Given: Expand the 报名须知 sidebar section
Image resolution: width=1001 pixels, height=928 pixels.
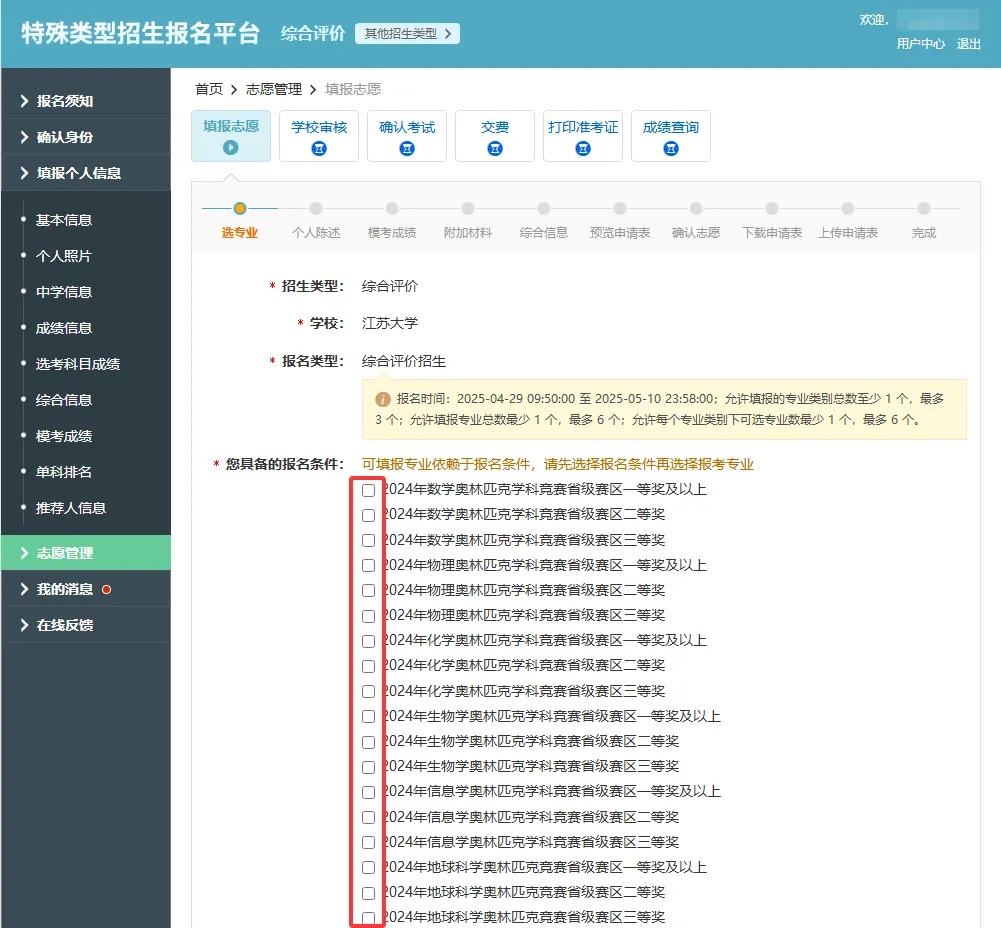Looking at the screenshot, I should (x=86, y=101).
